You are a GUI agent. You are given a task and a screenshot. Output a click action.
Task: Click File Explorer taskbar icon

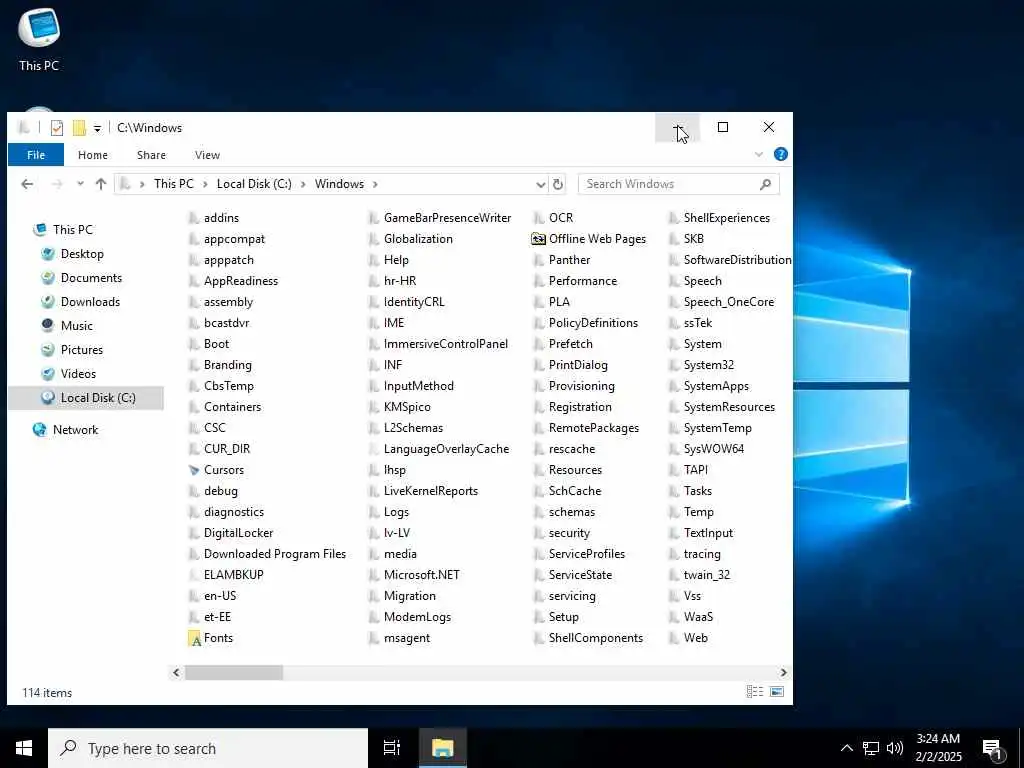[x=443, y=748]
